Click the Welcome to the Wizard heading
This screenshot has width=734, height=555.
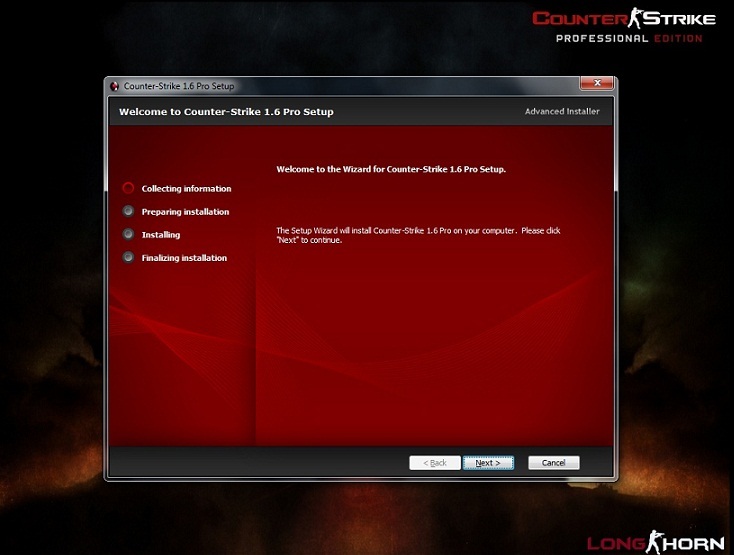(390, 169)
